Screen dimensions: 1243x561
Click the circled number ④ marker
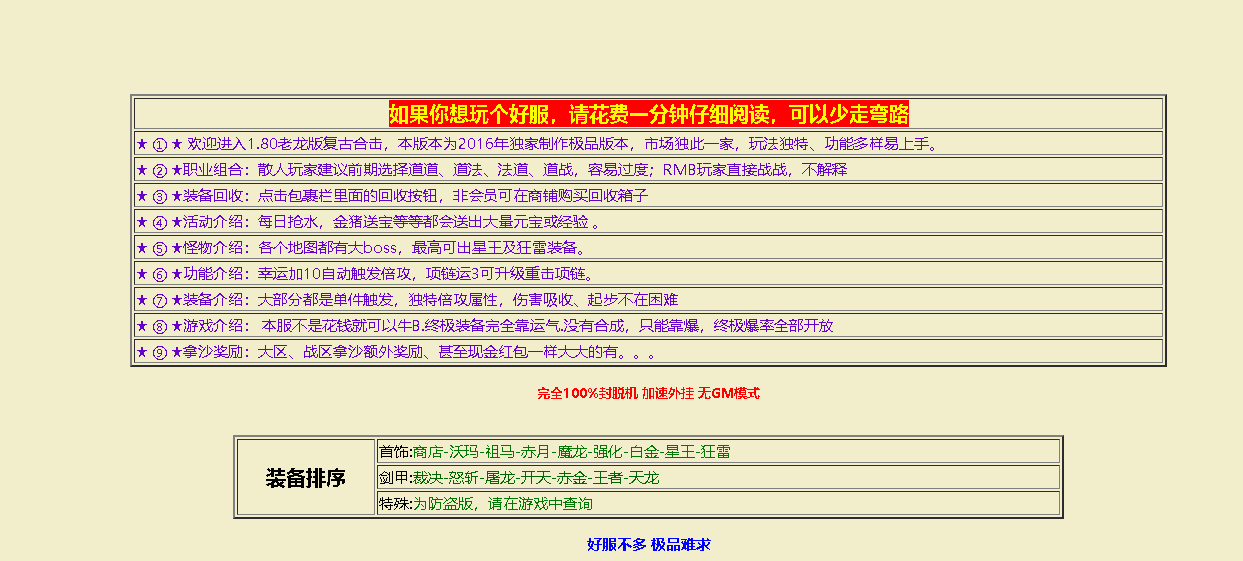click(160, 222)
